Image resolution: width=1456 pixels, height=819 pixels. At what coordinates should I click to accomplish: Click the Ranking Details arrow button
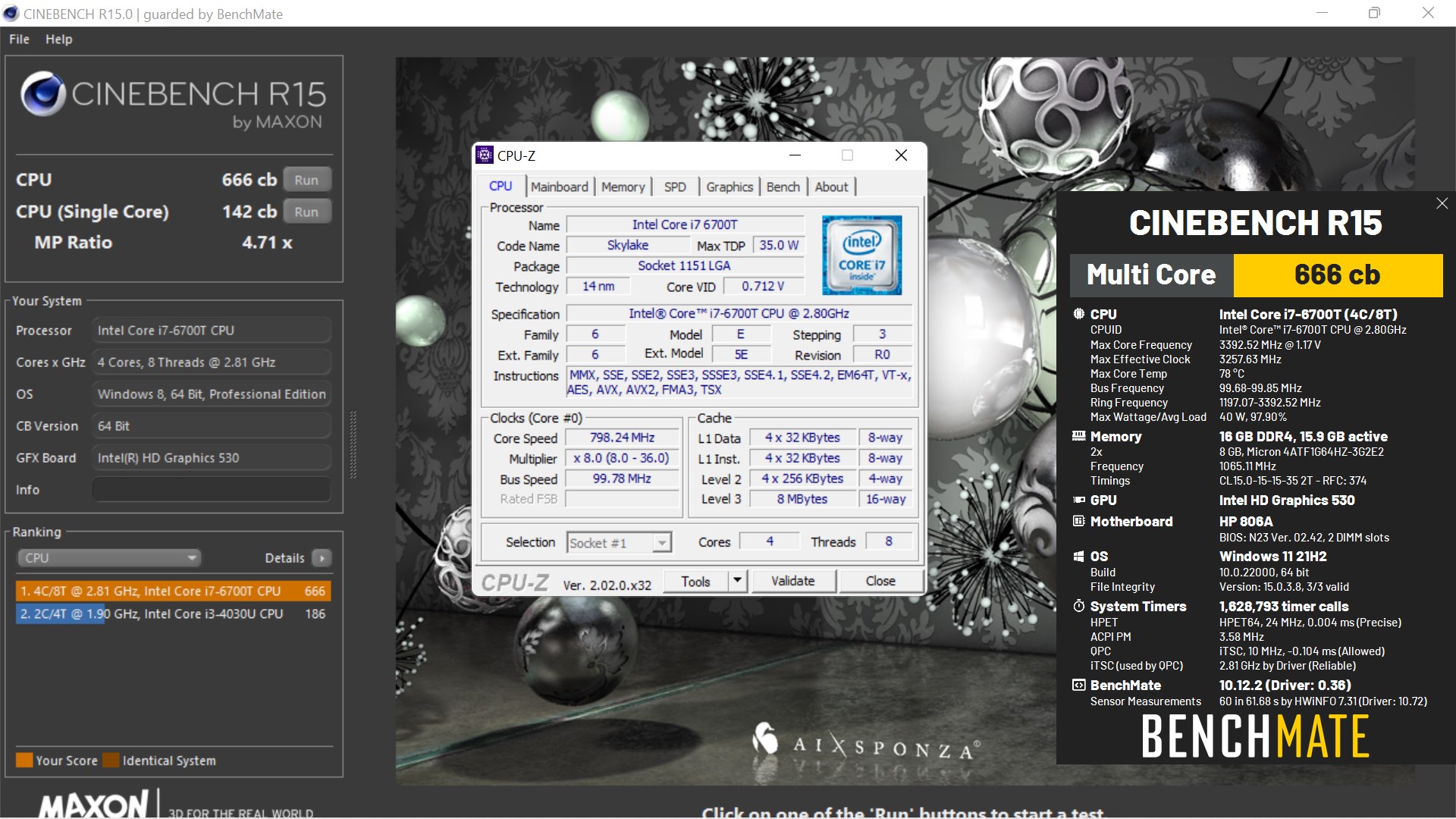[322, 558]
